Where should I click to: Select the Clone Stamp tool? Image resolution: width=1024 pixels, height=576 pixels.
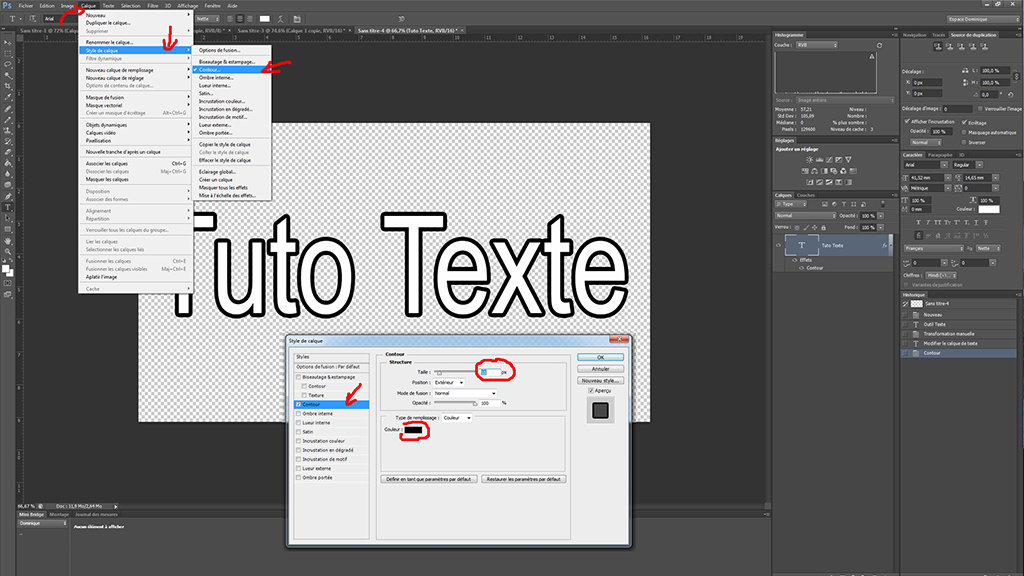click(x=8, y=131)
